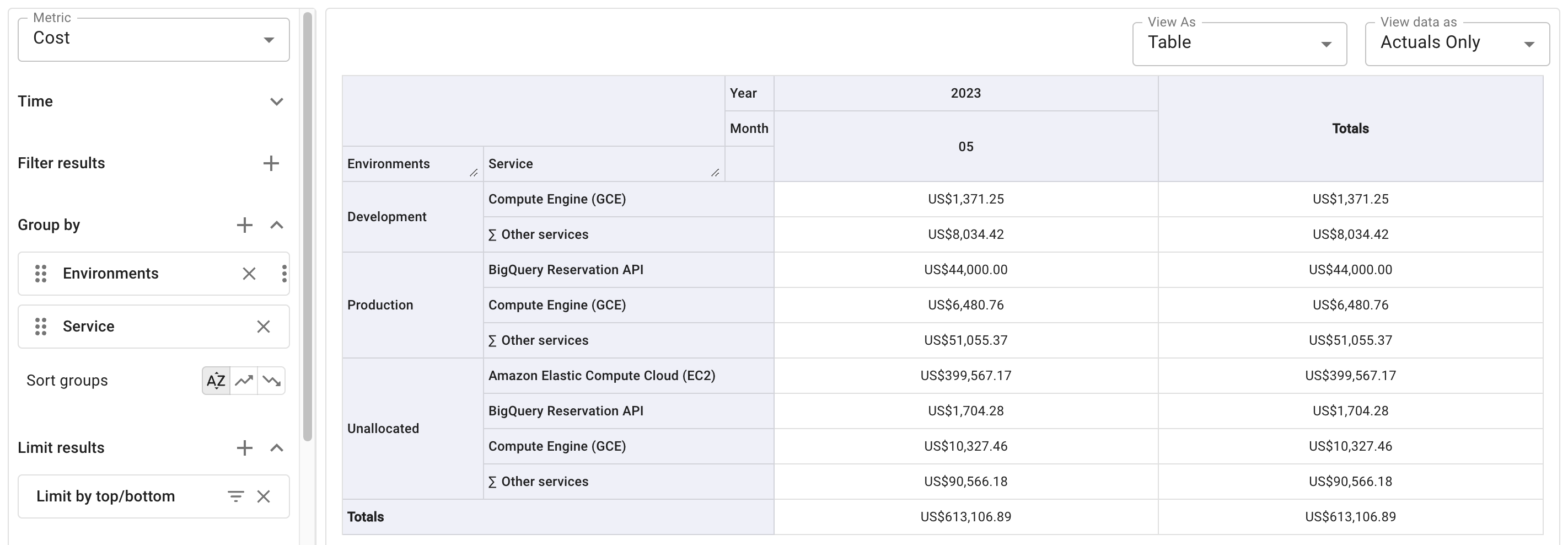Open Environments more options menu
1568x545 pixels.
coord(284,274)
